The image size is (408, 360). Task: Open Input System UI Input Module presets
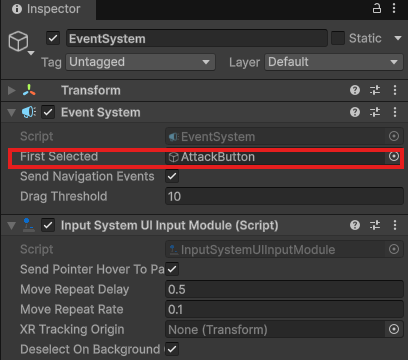pyautogui.click(x=375, y=225)
